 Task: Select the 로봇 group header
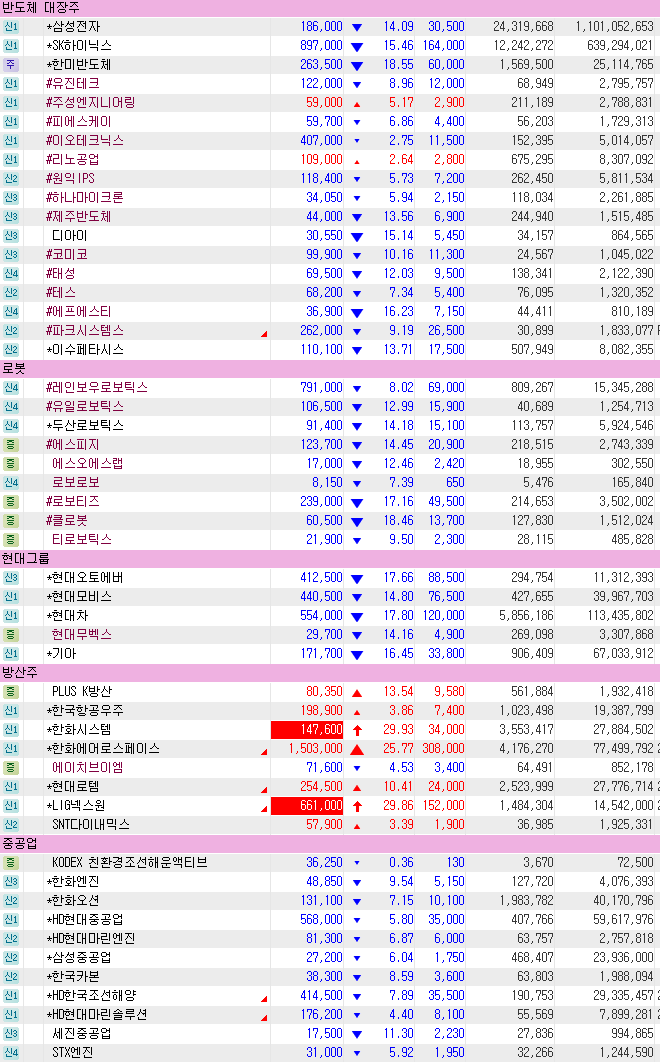[330, 368]
